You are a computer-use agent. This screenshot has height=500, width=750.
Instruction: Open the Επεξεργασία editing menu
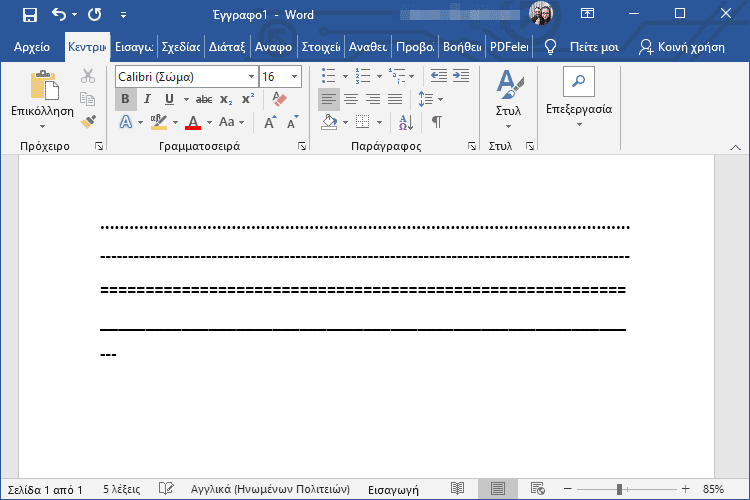coord(579,98)
